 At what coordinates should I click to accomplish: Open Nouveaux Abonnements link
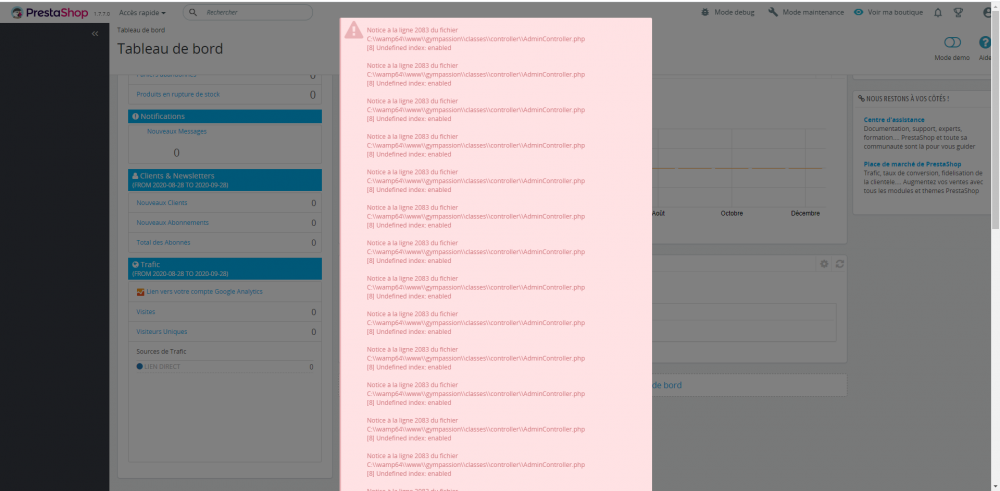[172, 223]
